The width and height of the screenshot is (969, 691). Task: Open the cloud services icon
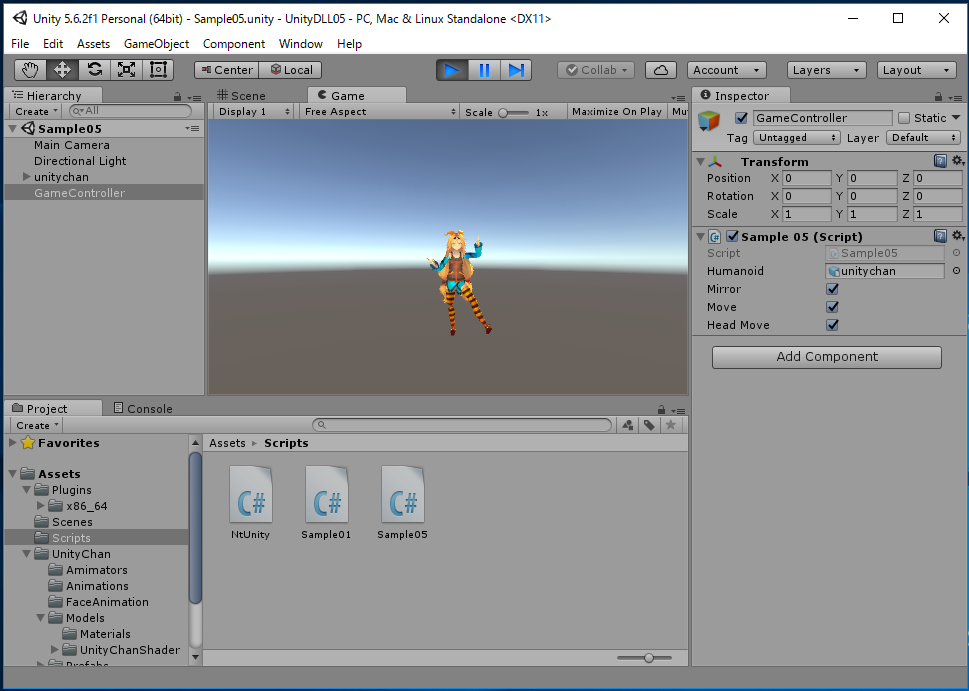(661, 70)
